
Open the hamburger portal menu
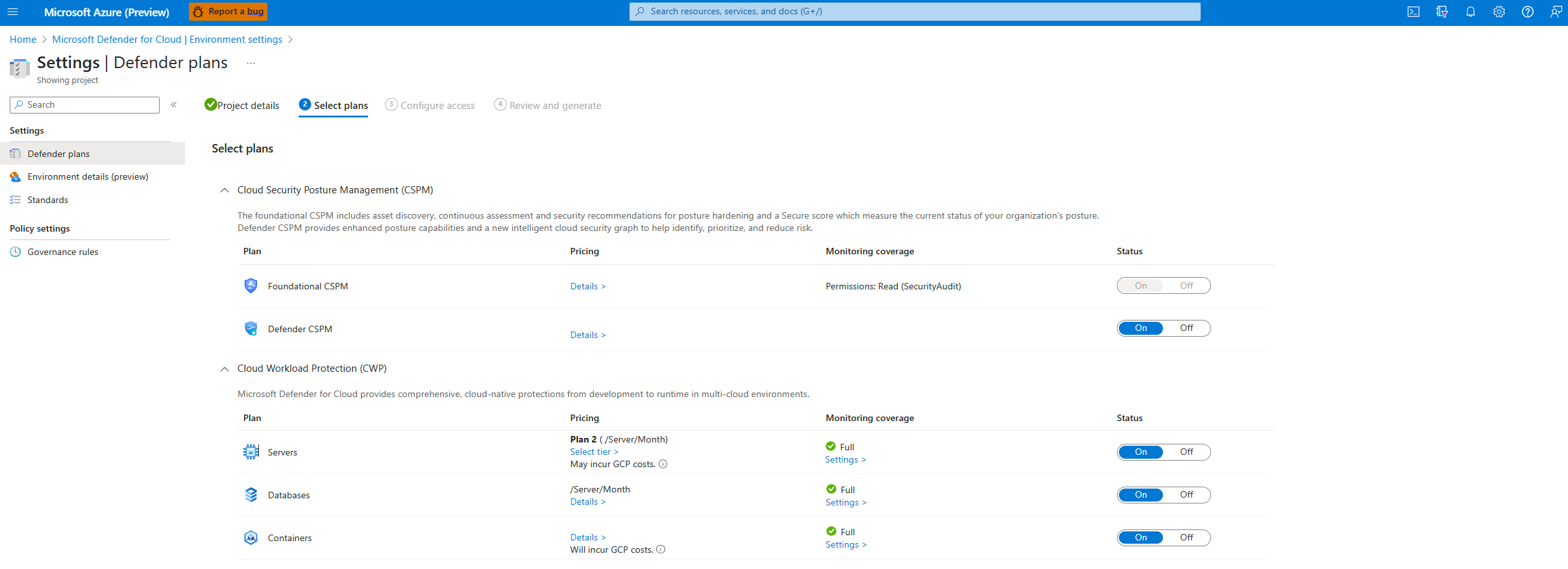click(x=13, y=12)
